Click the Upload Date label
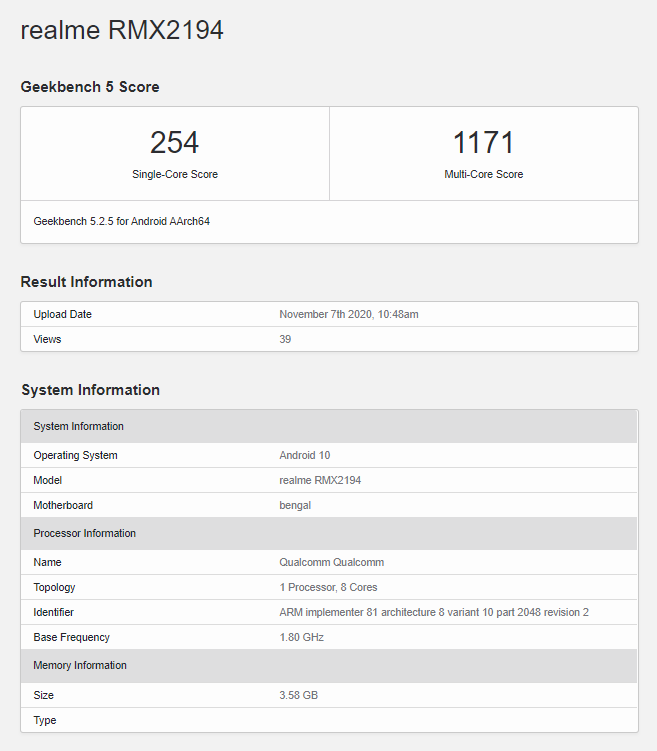 pyautogui.click(x=62, y=314)
